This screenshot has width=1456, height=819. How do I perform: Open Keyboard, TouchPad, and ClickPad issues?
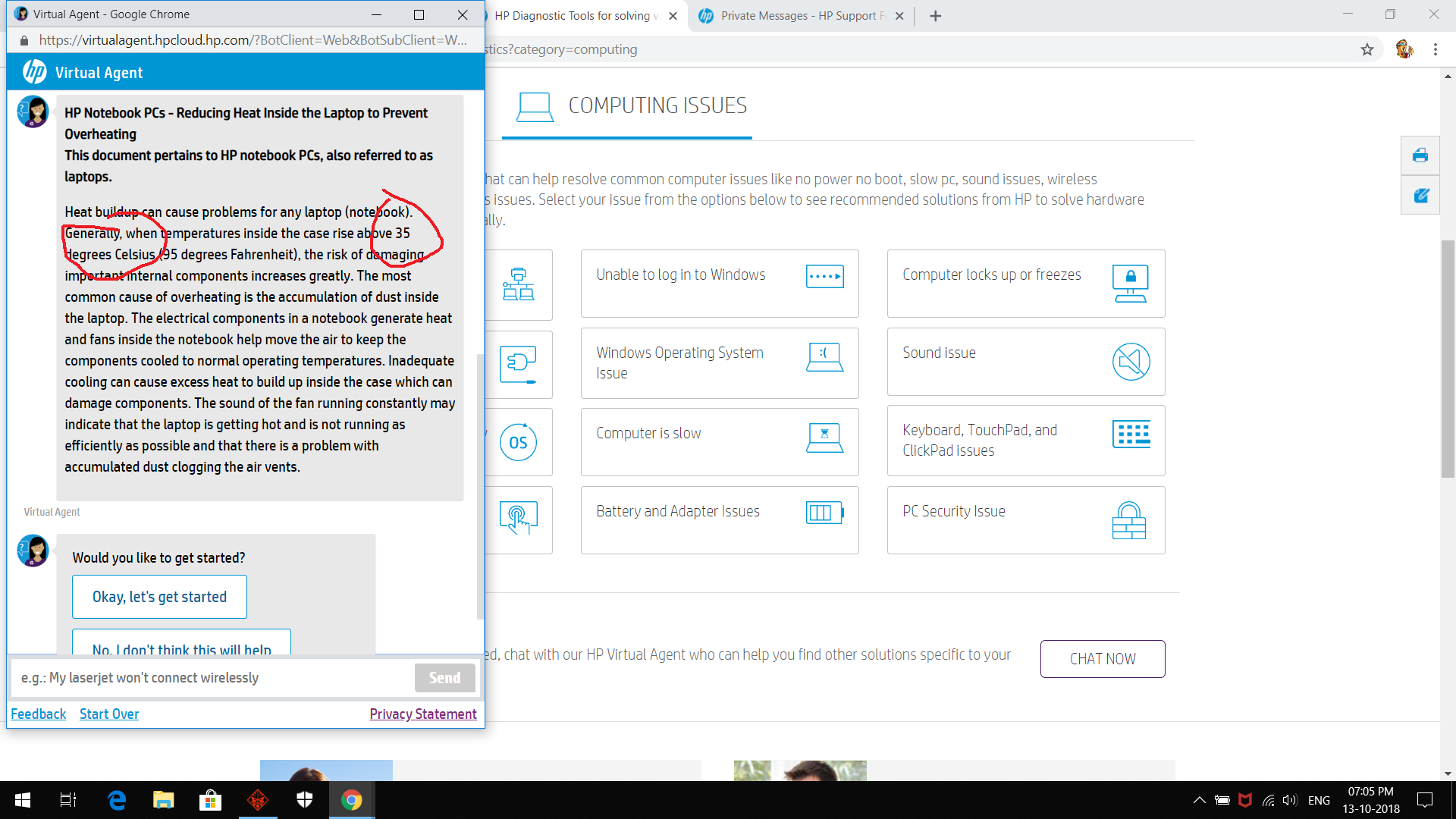1025,441
